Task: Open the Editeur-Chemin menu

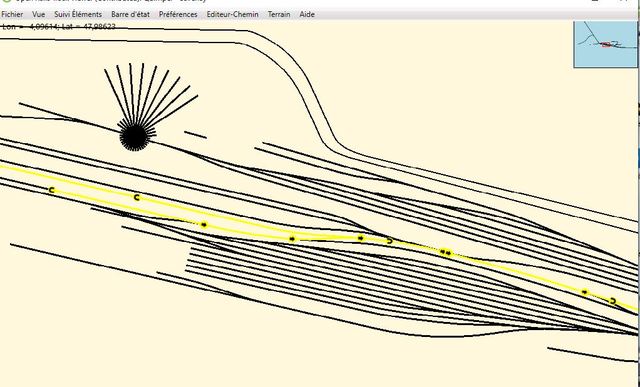Action: [x=232, y=14]
